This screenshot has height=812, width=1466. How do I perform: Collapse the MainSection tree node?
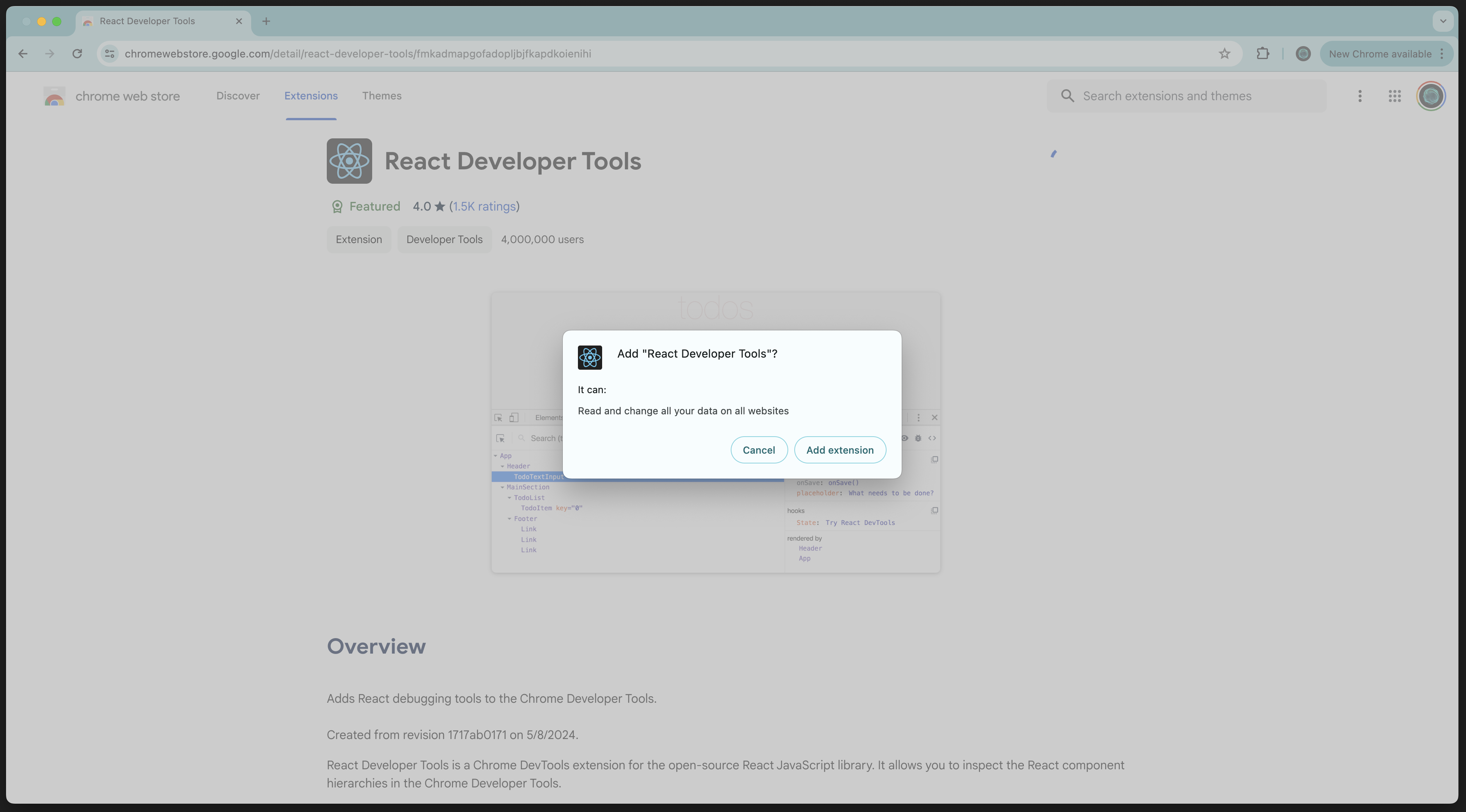click(x=503, y=487)
